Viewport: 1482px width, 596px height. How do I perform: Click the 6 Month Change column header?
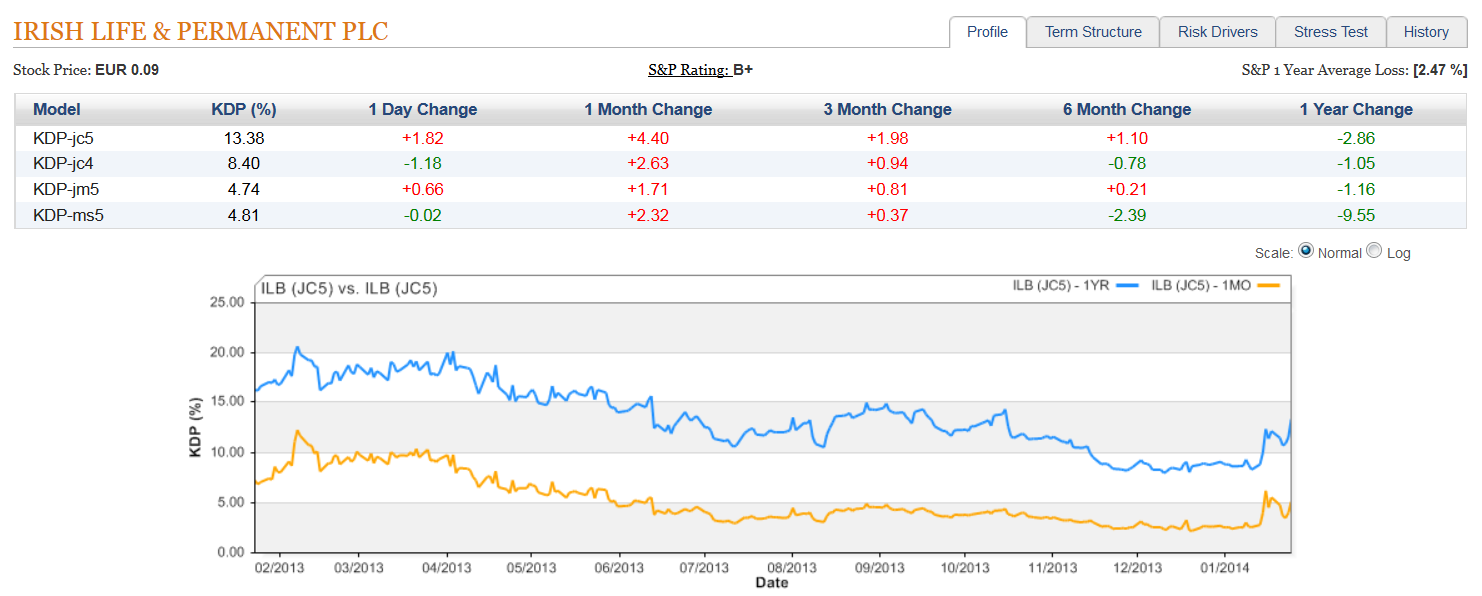click(x=1127, y=110)
